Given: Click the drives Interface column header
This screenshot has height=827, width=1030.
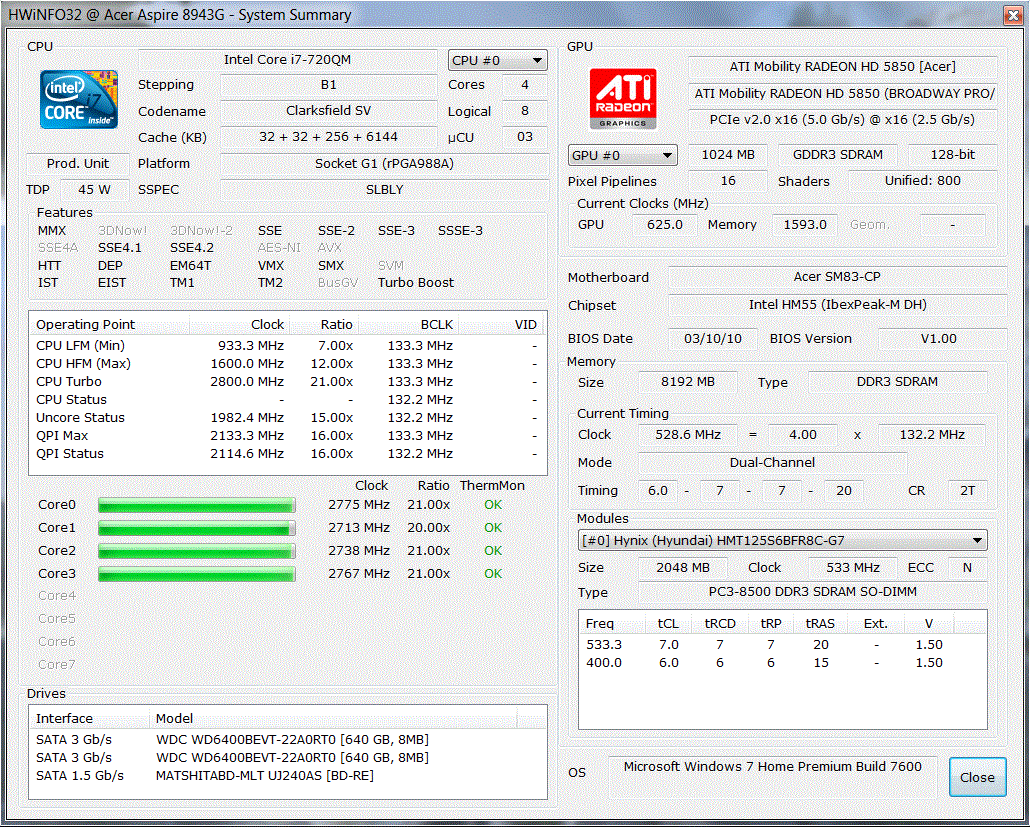Looking at the screenshot, I should point(90,719).
